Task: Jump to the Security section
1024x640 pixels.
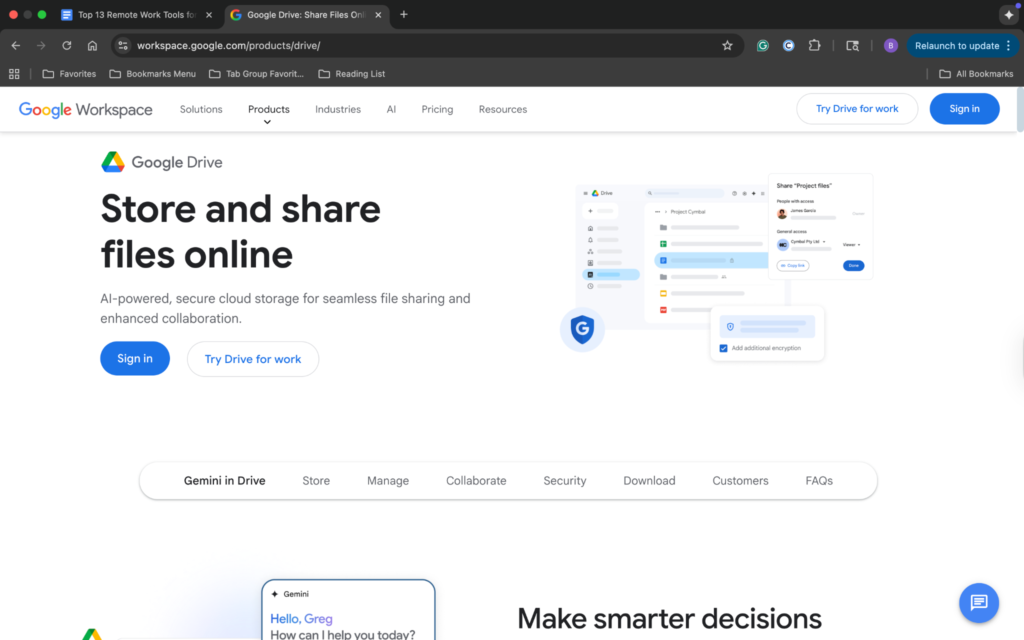Action: coord(565,481)
